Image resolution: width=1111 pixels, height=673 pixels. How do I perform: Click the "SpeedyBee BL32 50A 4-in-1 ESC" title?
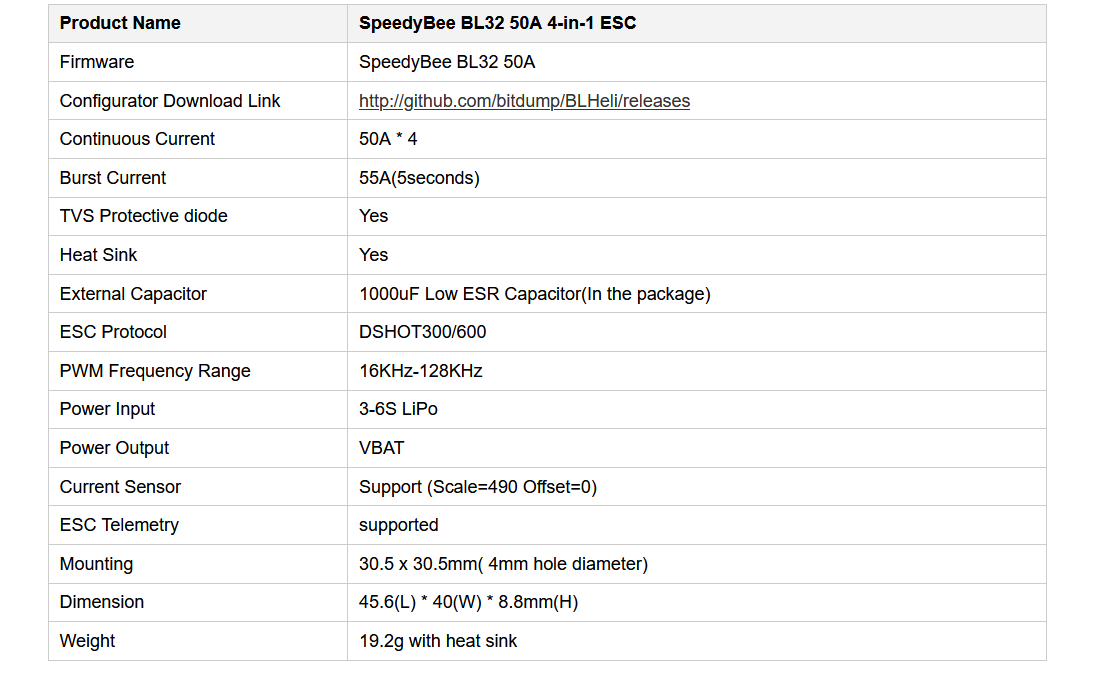[x=497, y=23]
